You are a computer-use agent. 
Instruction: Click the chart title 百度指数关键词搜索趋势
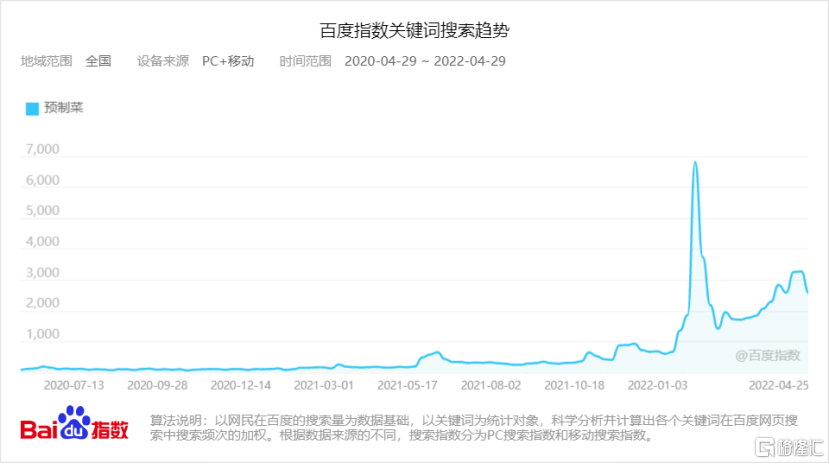(x=414, y=30)
